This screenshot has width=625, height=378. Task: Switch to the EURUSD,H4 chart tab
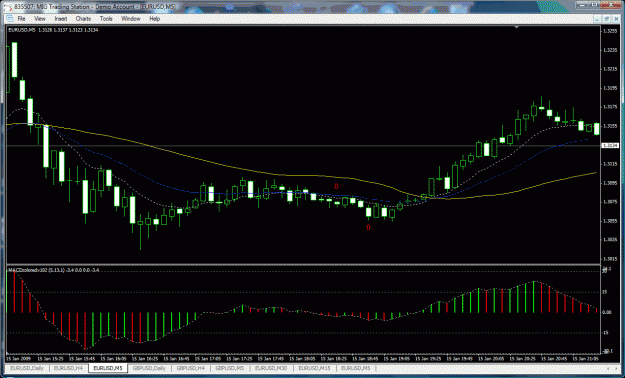pos(69,368)
